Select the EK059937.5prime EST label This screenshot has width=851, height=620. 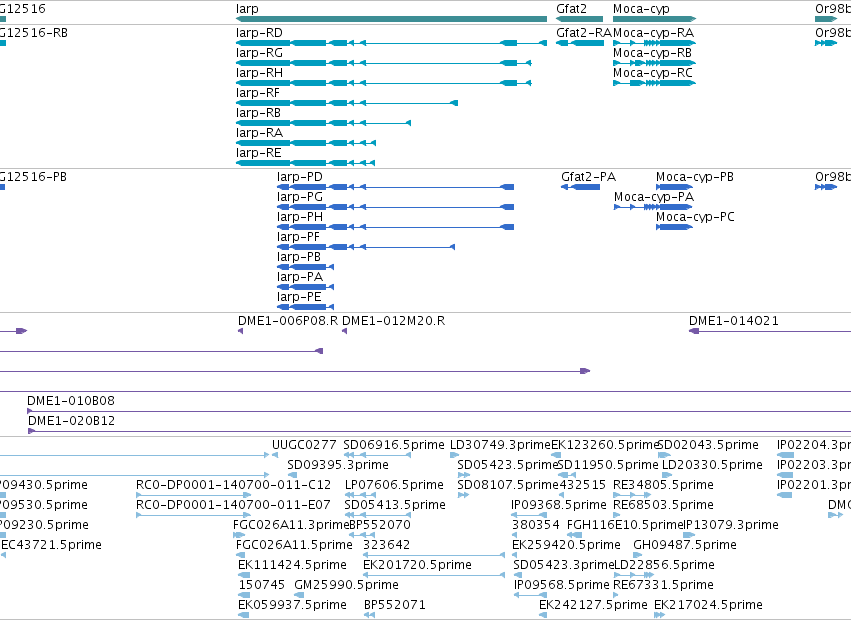(293, 605)
